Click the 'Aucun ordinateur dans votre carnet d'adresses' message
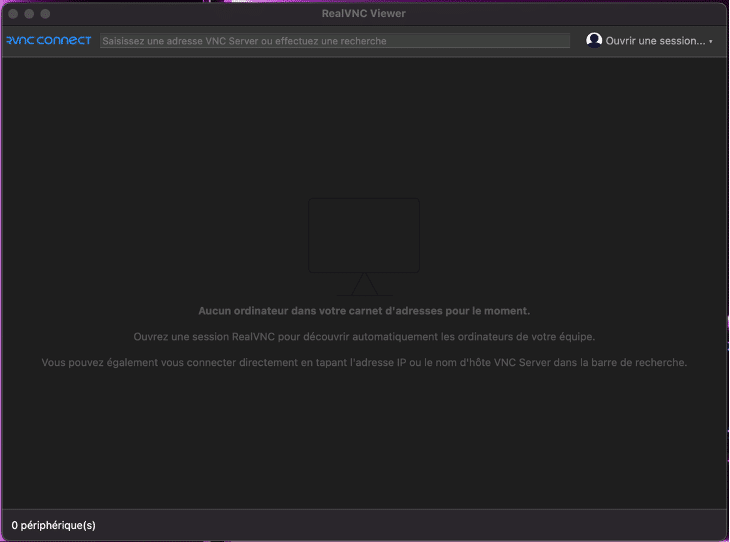 pos(364,311)
